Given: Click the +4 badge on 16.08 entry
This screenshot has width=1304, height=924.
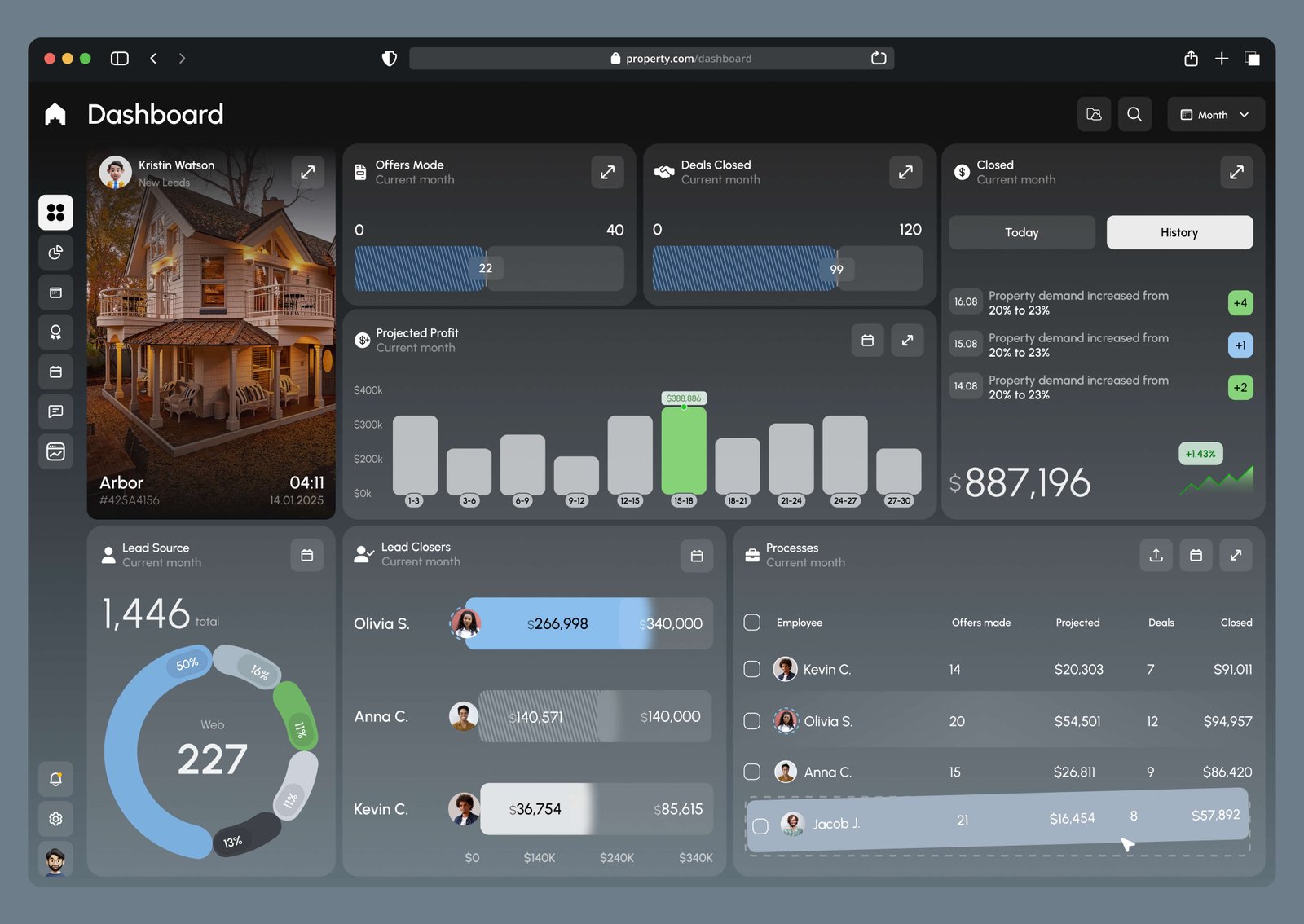Looking at the screenshot, I should [x=1240, y=303].
